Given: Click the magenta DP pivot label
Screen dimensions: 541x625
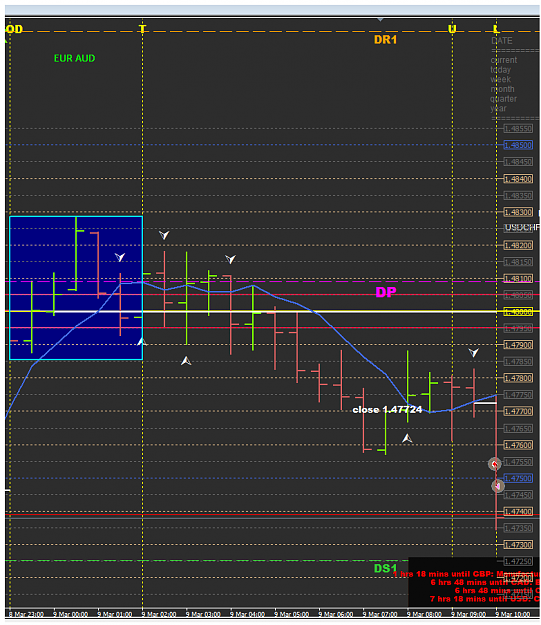Looking at the screenshot, I should [386, 292].
